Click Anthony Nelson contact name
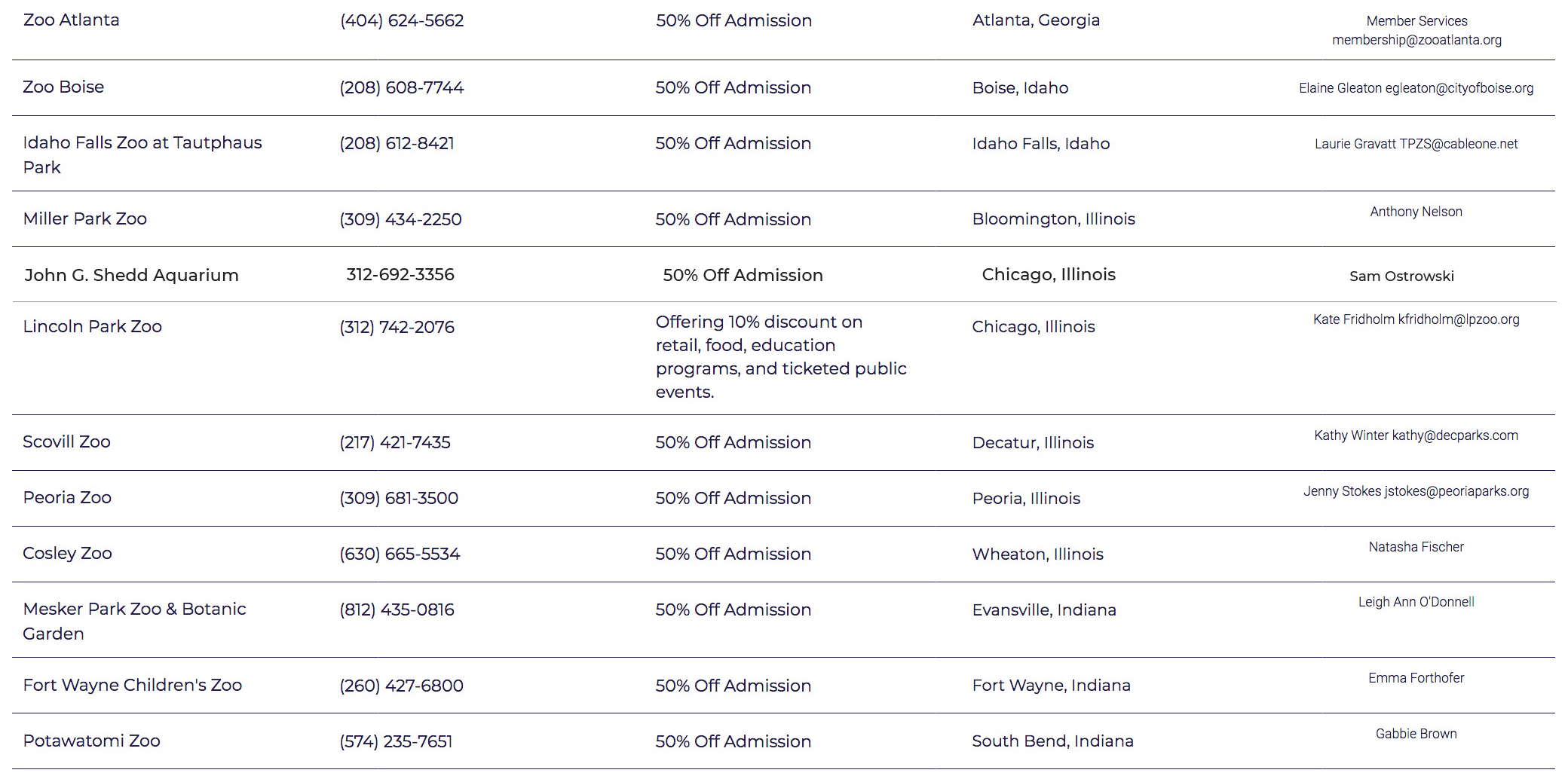 point(1416,212)
